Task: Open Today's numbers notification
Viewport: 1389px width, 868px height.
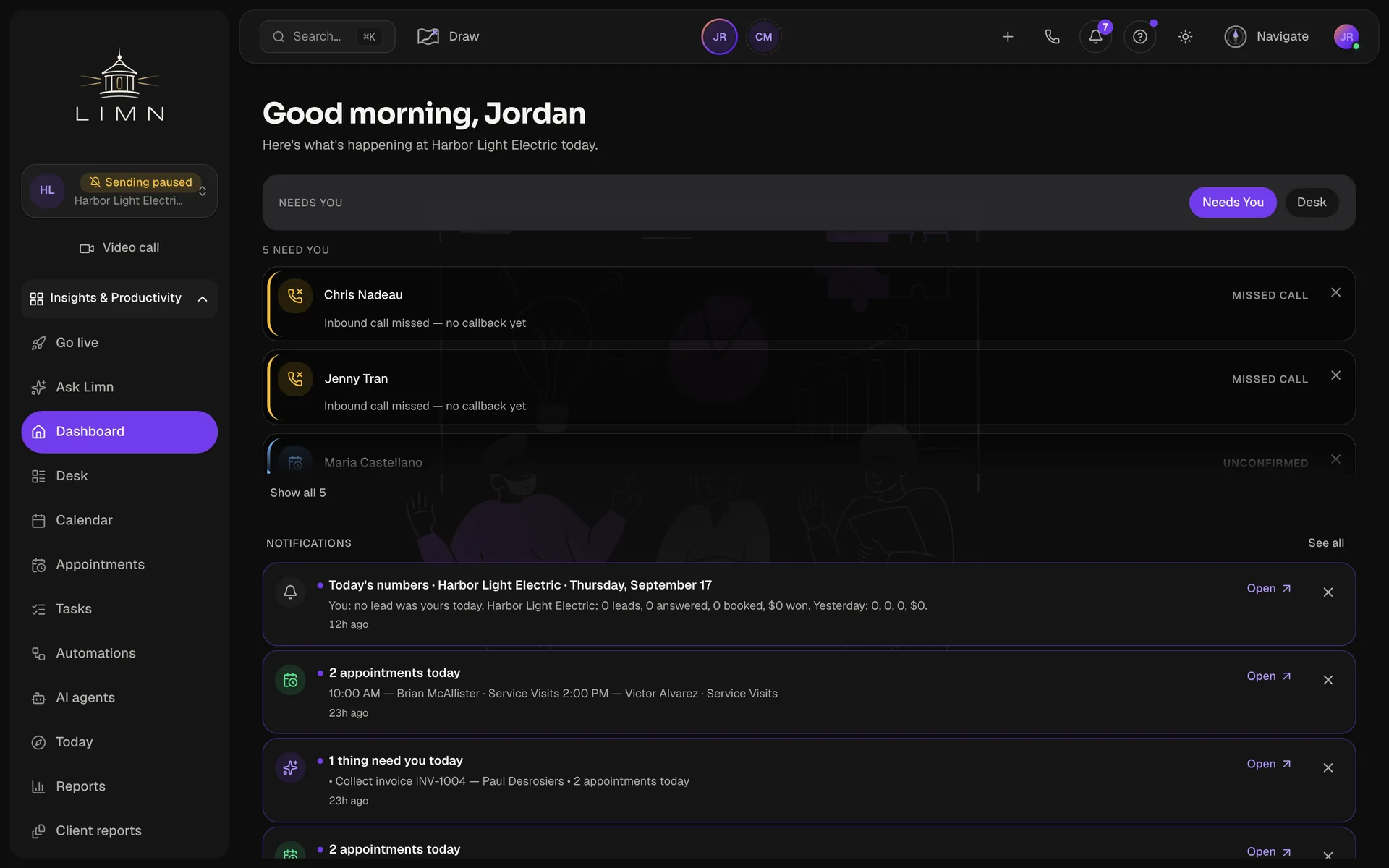Action: [x=1268, y=589]
